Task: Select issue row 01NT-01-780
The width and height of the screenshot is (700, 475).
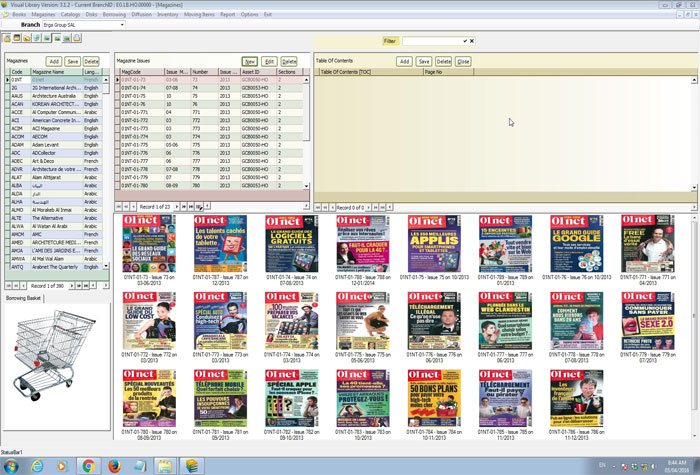Action: (212, 186)
